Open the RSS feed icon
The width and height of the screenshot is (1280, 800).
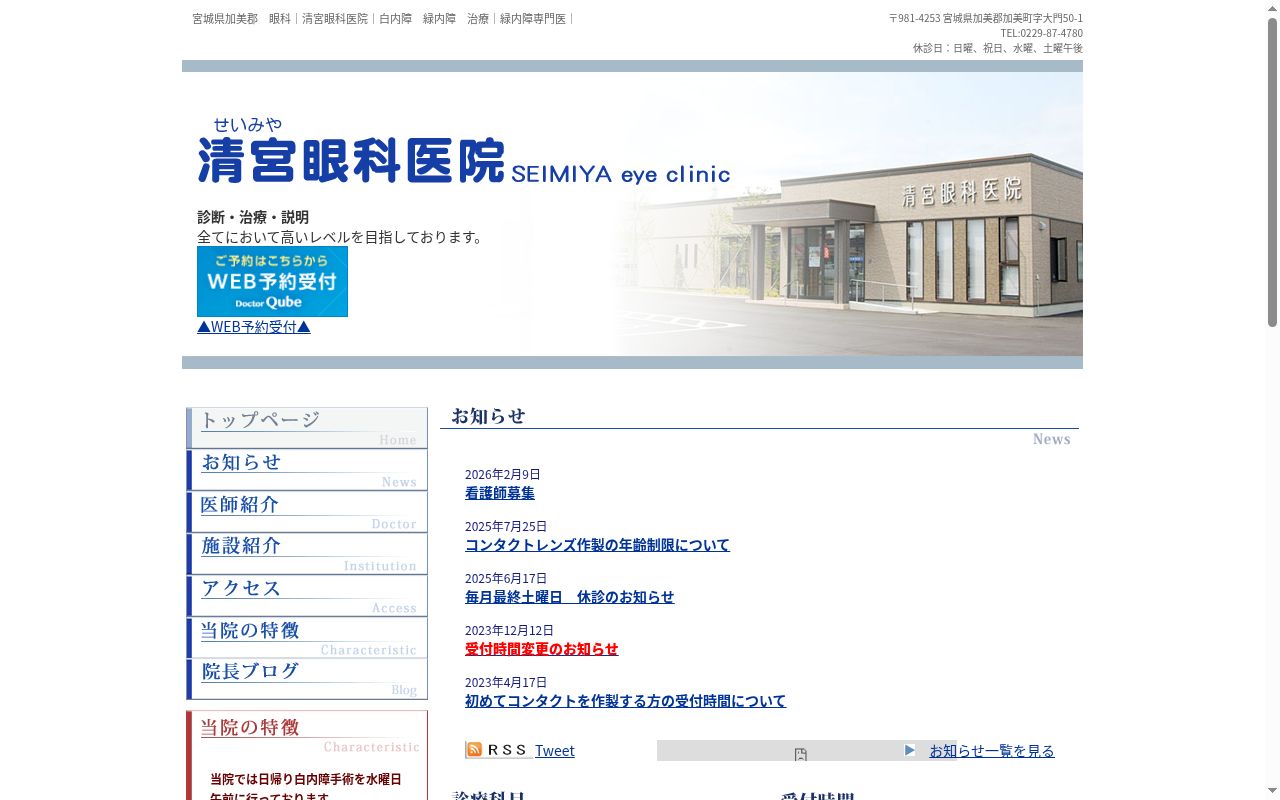498,750
